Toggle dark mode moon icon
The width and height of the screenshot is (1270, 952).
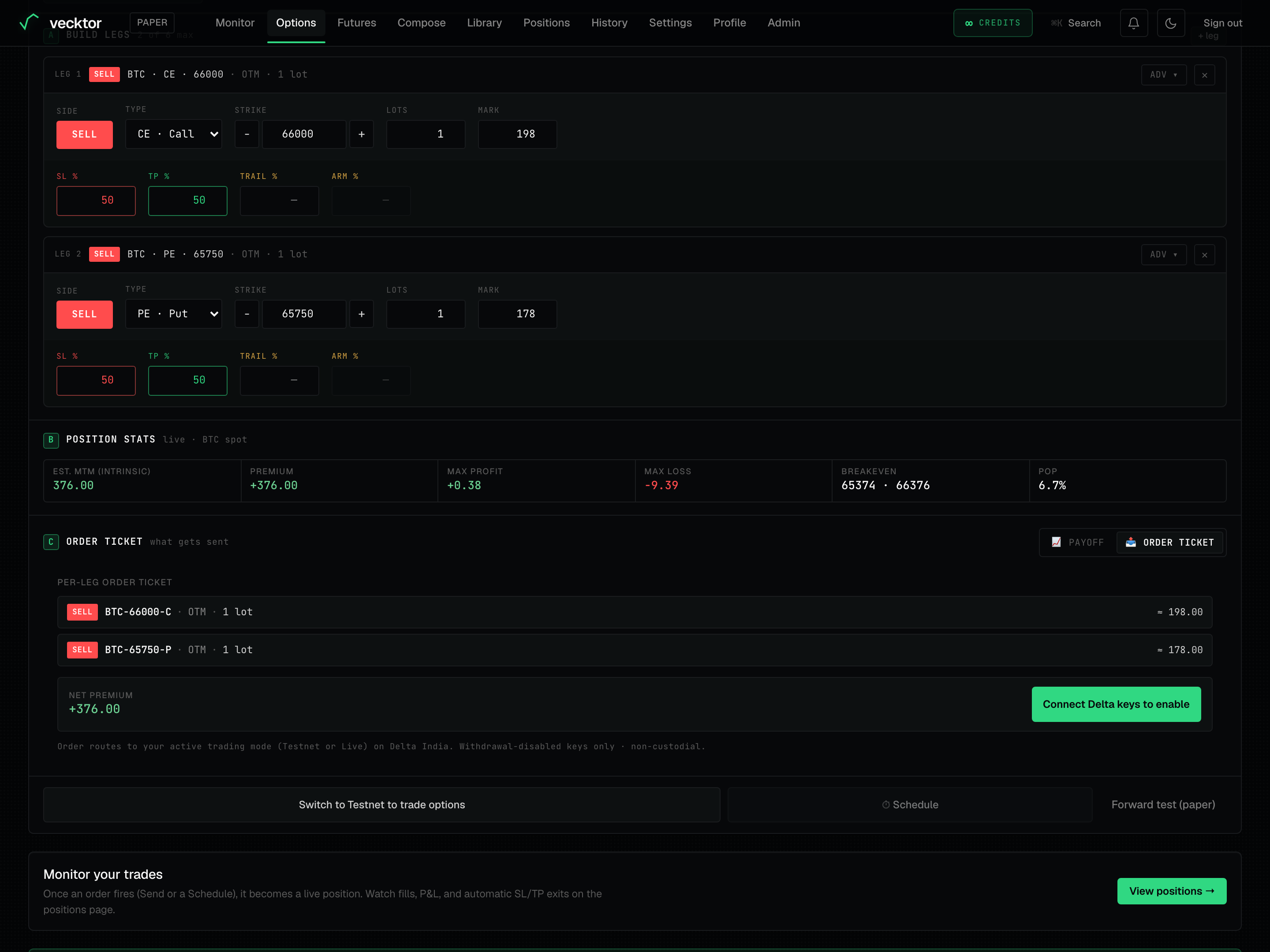click(x=1171, y=23)
